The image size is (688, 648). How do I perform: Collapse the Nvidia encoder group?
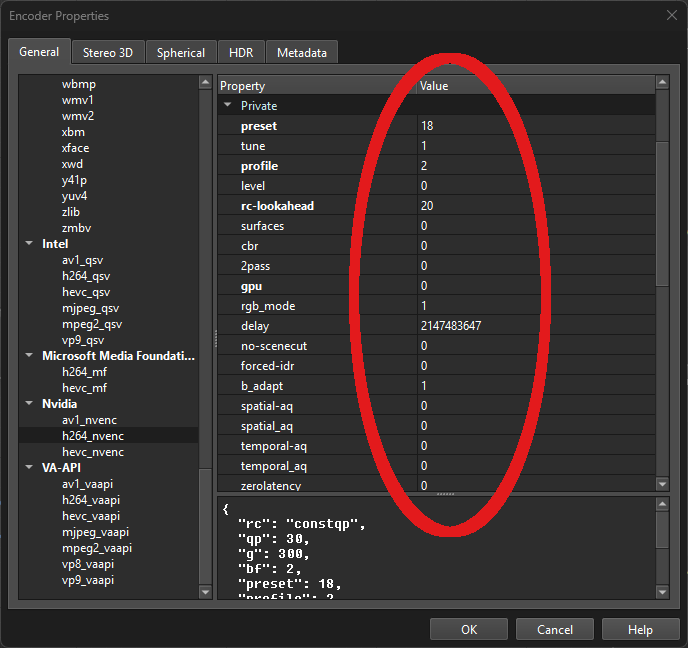click(29, 404)
